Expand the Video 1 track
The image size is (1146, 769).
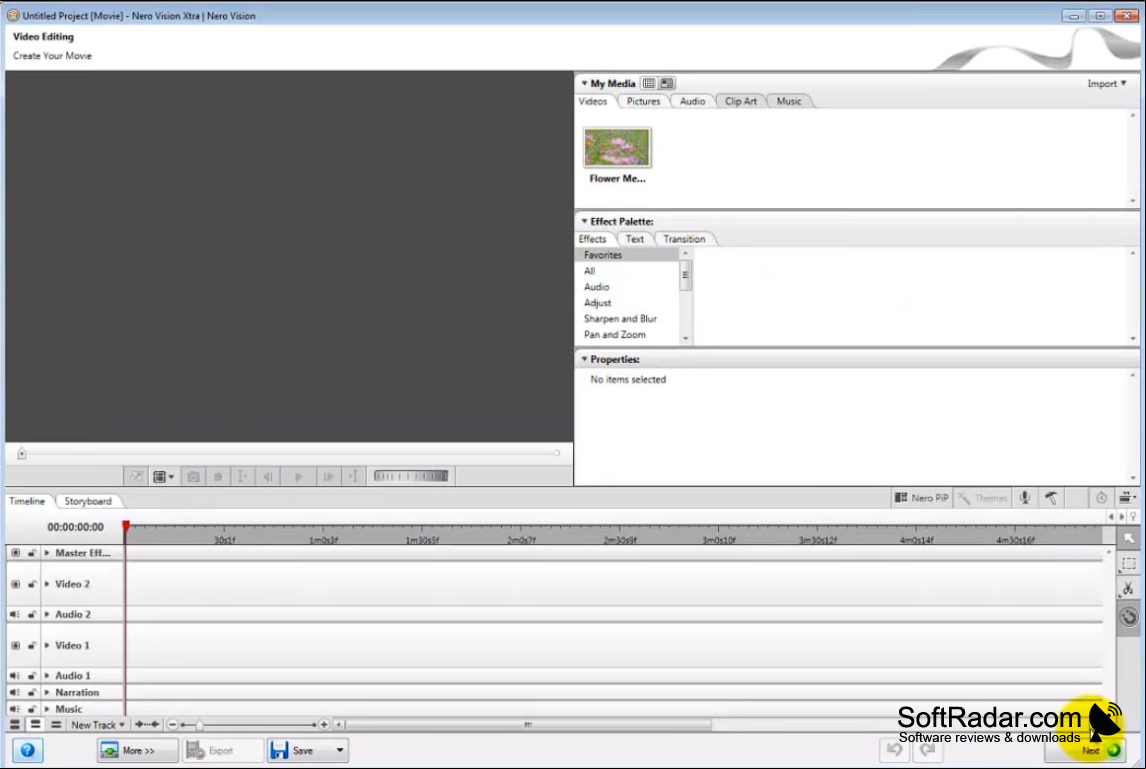[47, 645]
